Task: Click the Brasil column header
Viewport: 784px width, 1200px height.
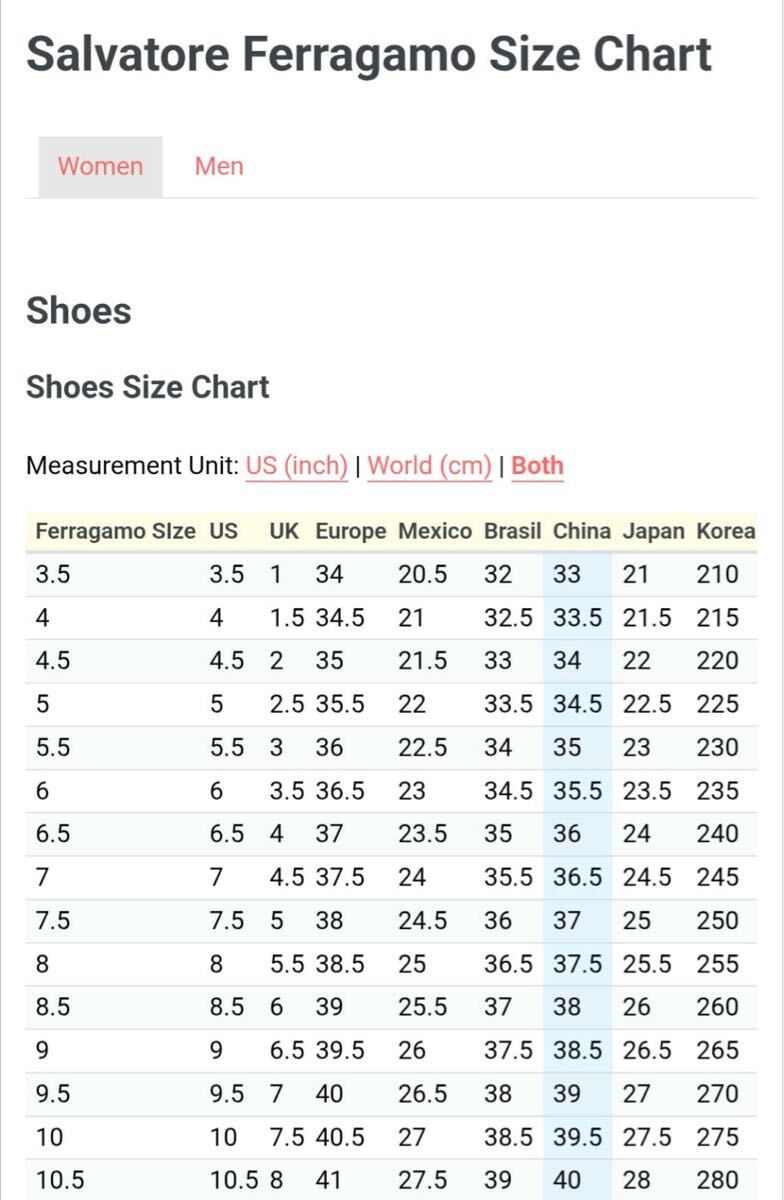Action: pos(512,531)
